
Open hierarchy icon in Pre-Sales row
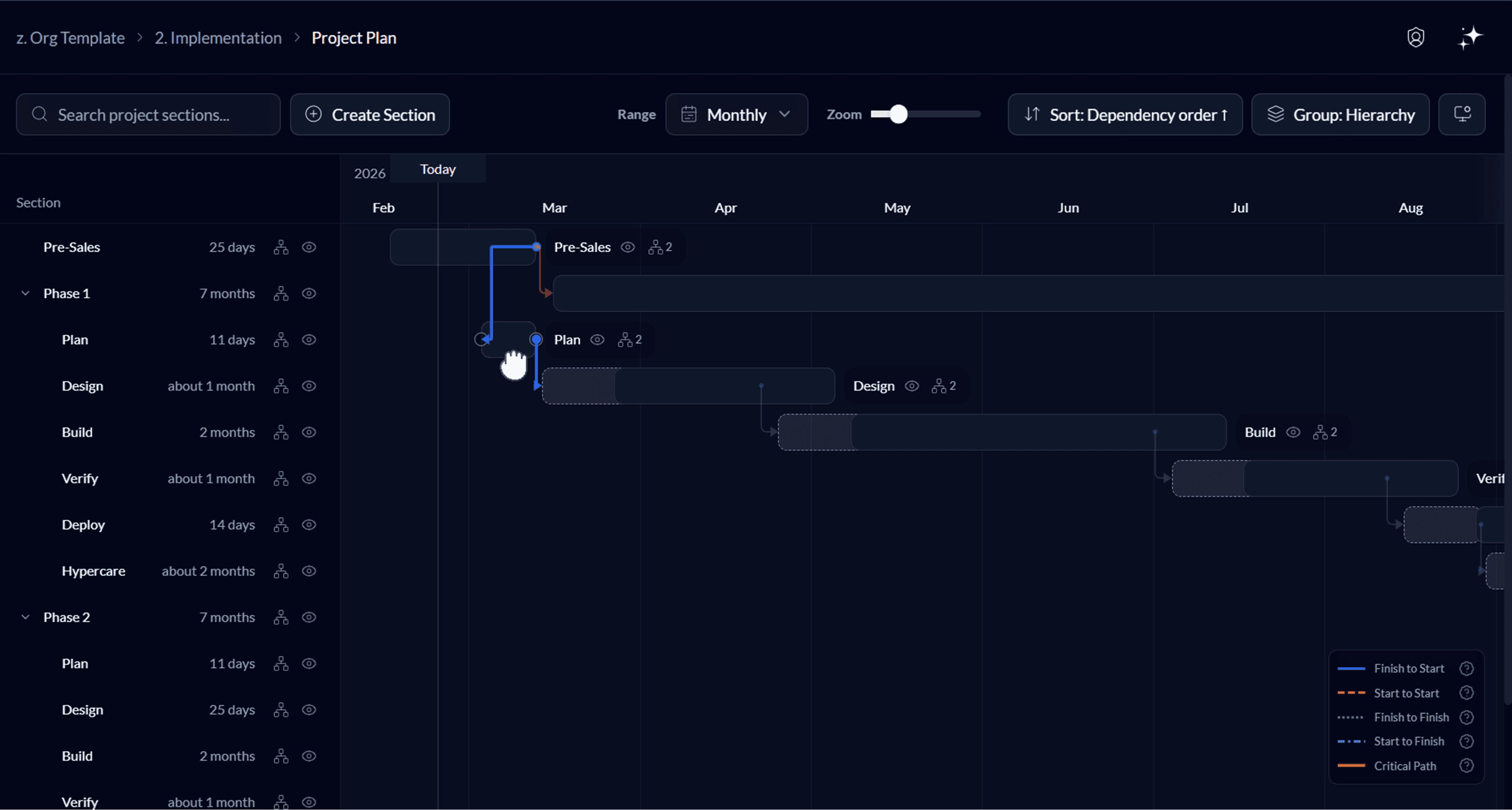pyautogui.click(x=281, y=247)
